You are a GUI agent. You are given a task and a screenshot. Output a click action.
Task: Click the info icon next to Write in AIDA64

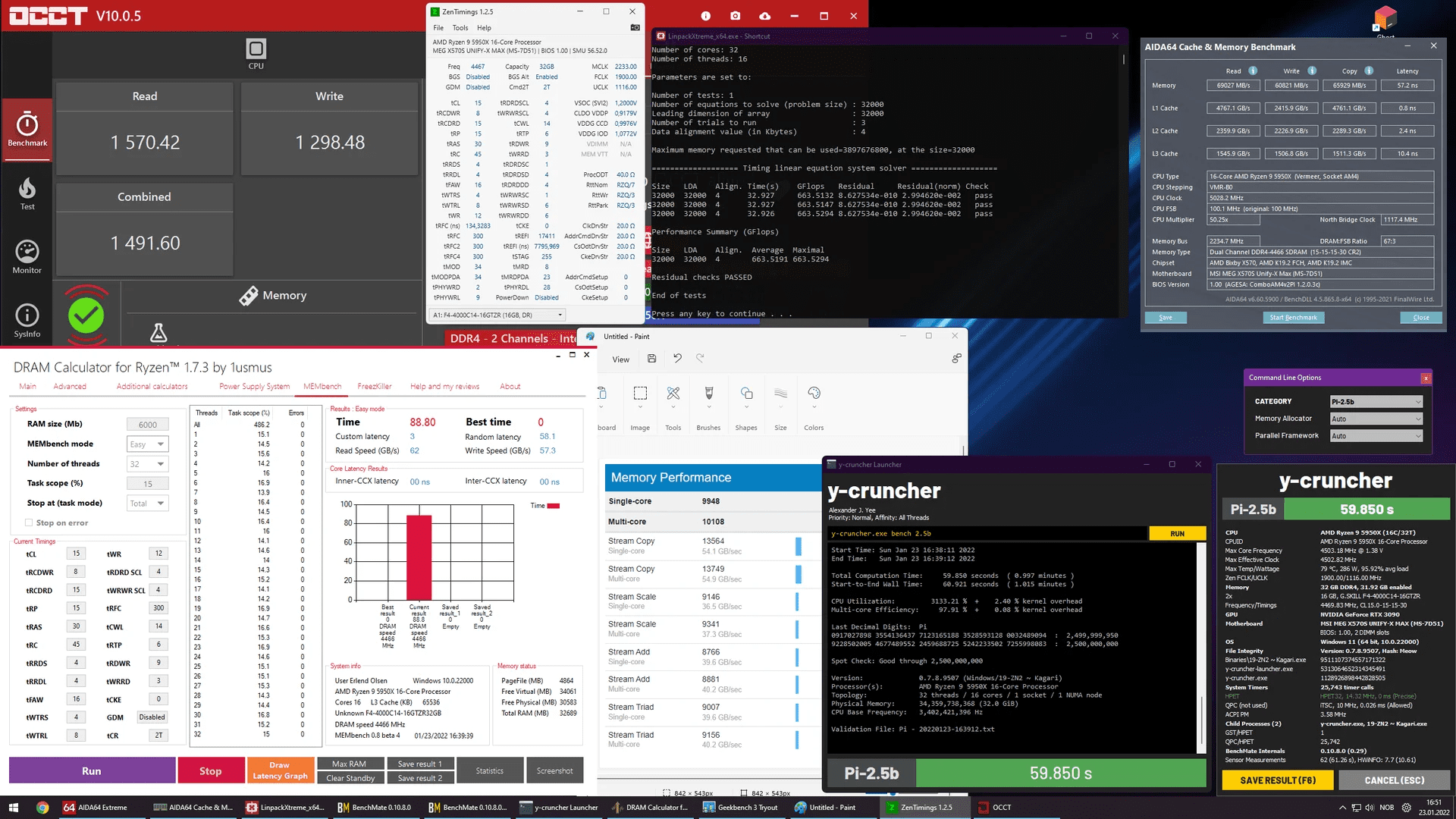click(x=1312, y=71)
